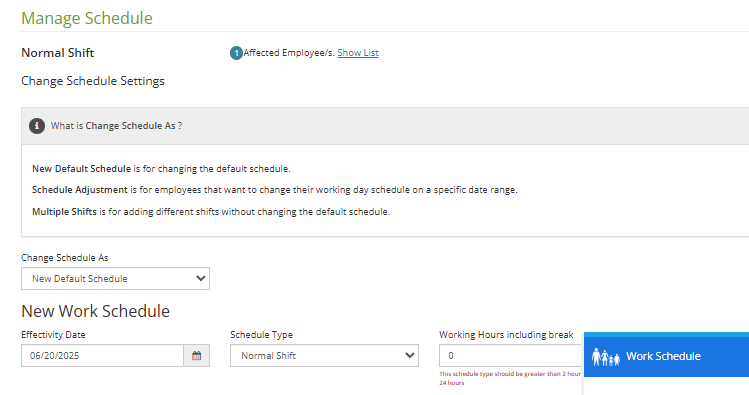The height and width of the screenshot is (395, 749).
Task: Click the bold New Default Schedule help text
Action: pos(81,169)
